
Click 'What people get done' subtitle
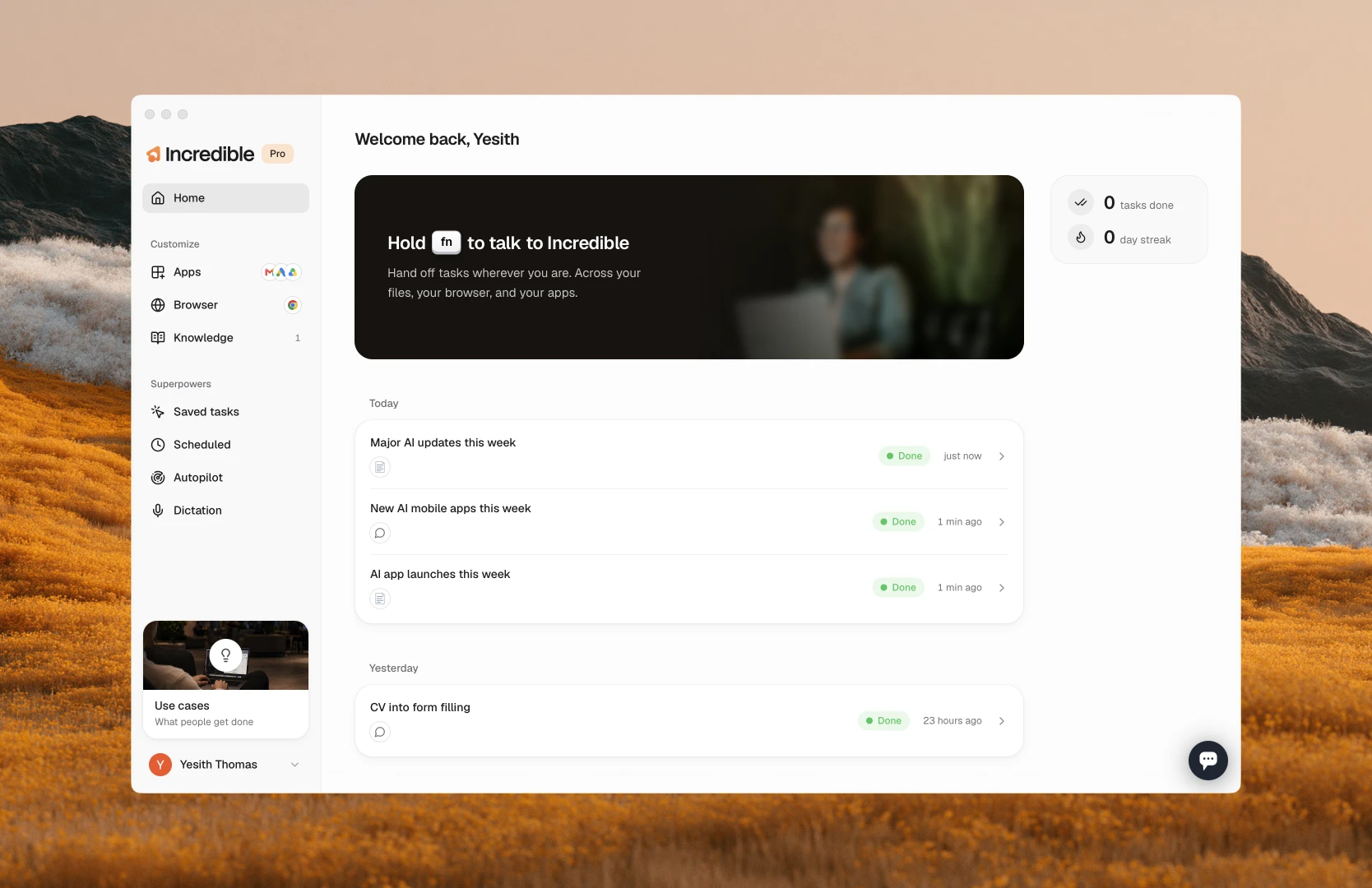[204, 723]
